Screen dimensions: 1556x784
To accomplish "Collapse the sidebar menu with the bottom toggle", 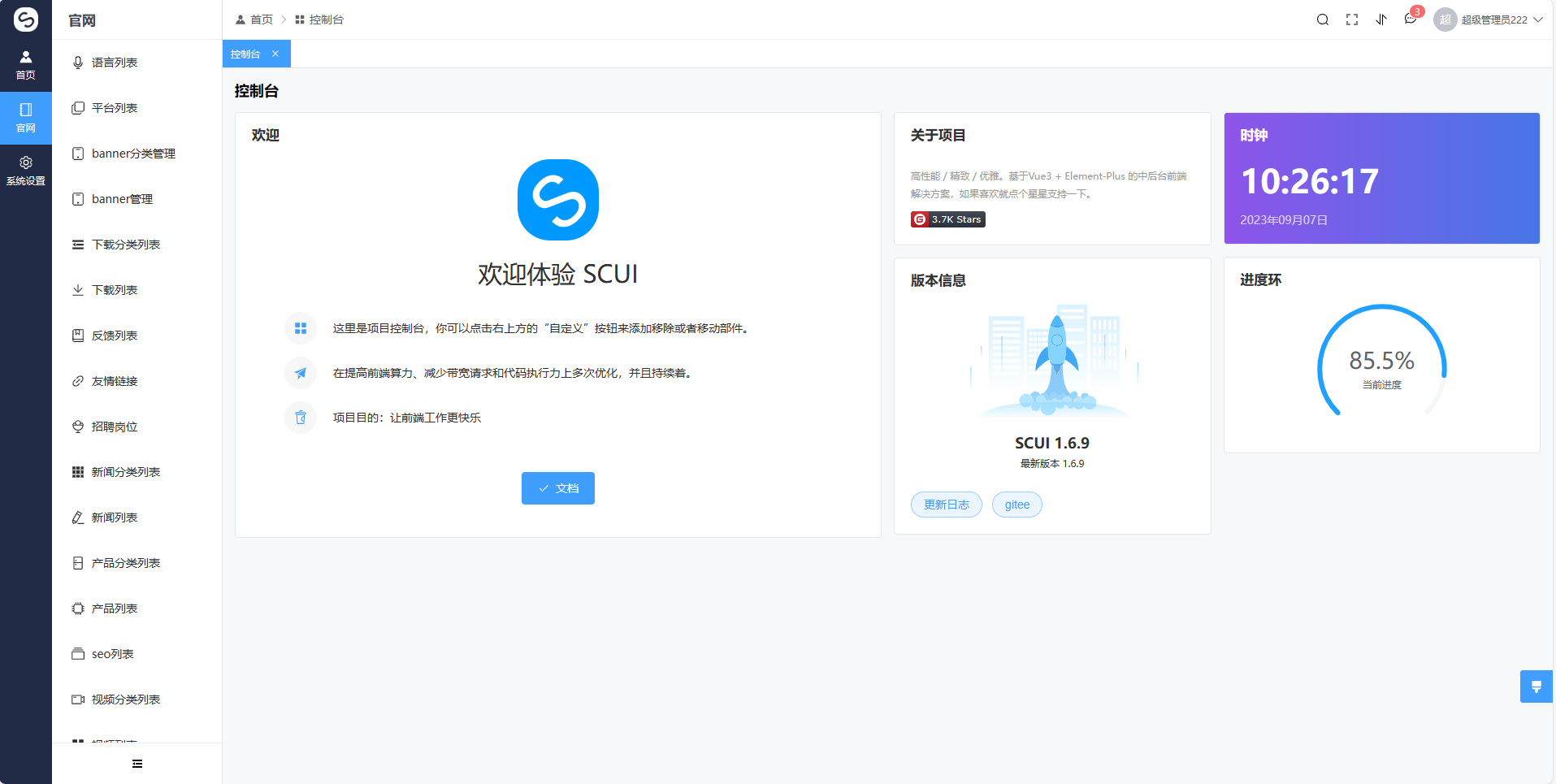I will pos(137,764).
